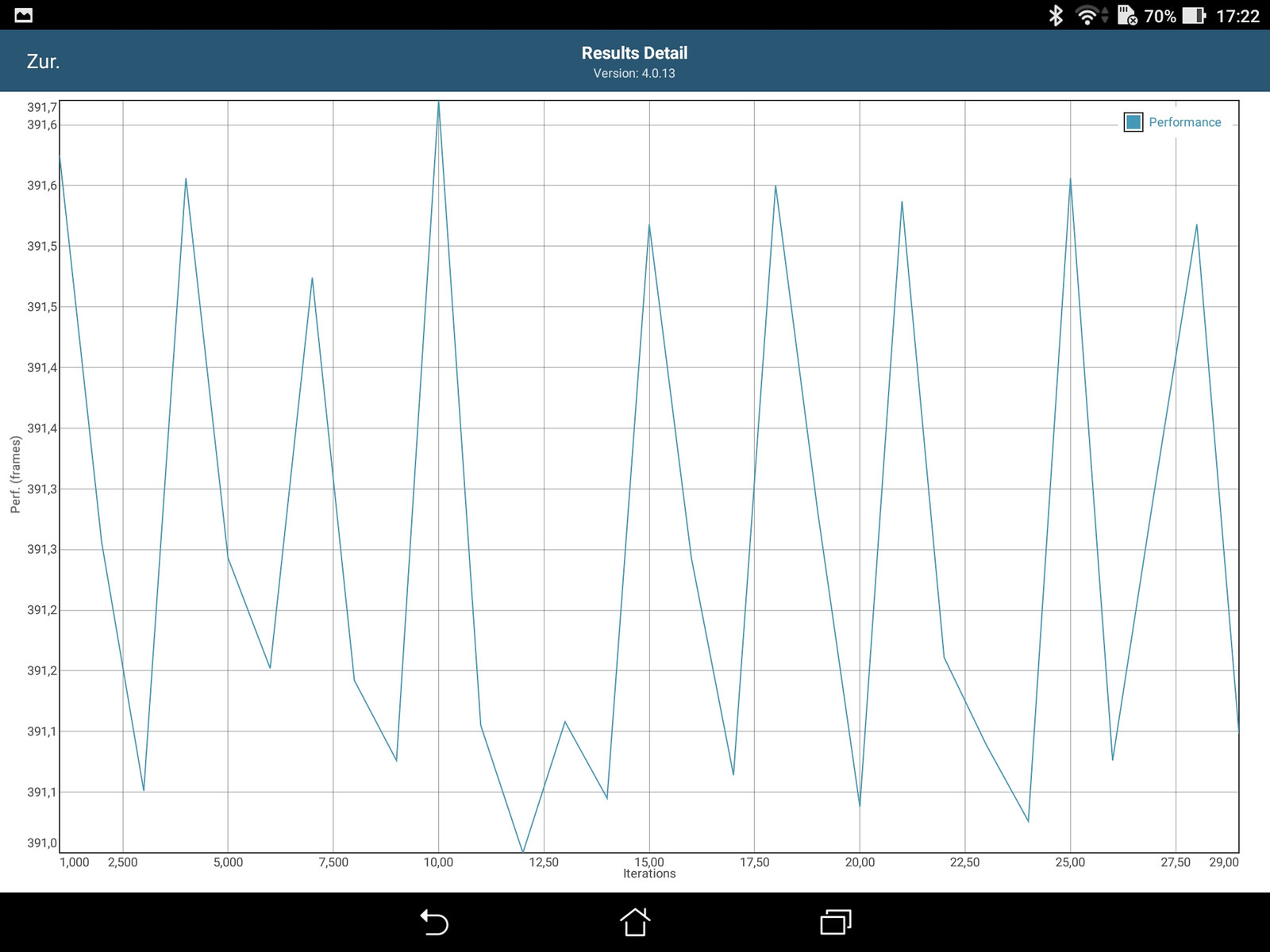Click the 70% battery percentage
This screenshot has height=952, width=1270.
pyautogui.click(x=1160, y=16)
